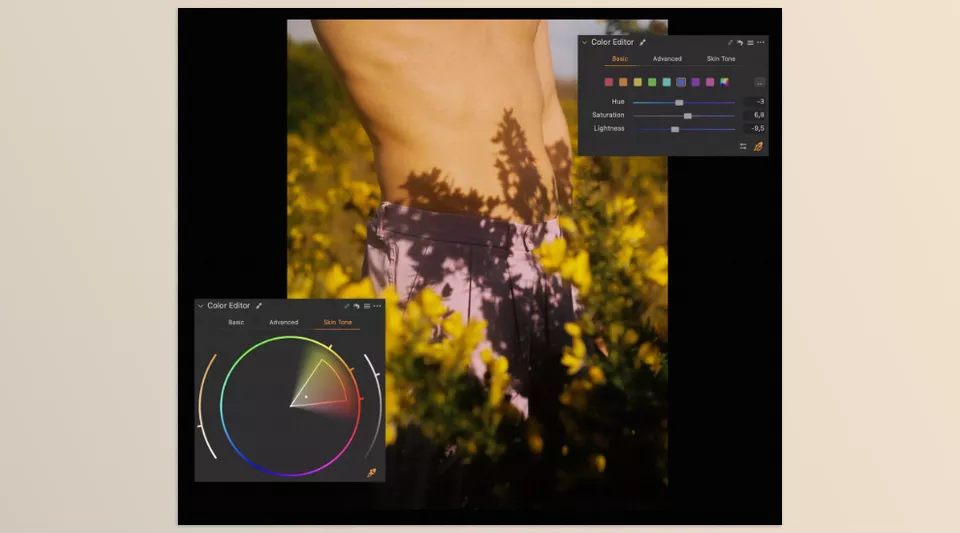Switch to Advanced tab in upper Color Editor
Viewport: 960px width, 533px height.
coord(667,59)
